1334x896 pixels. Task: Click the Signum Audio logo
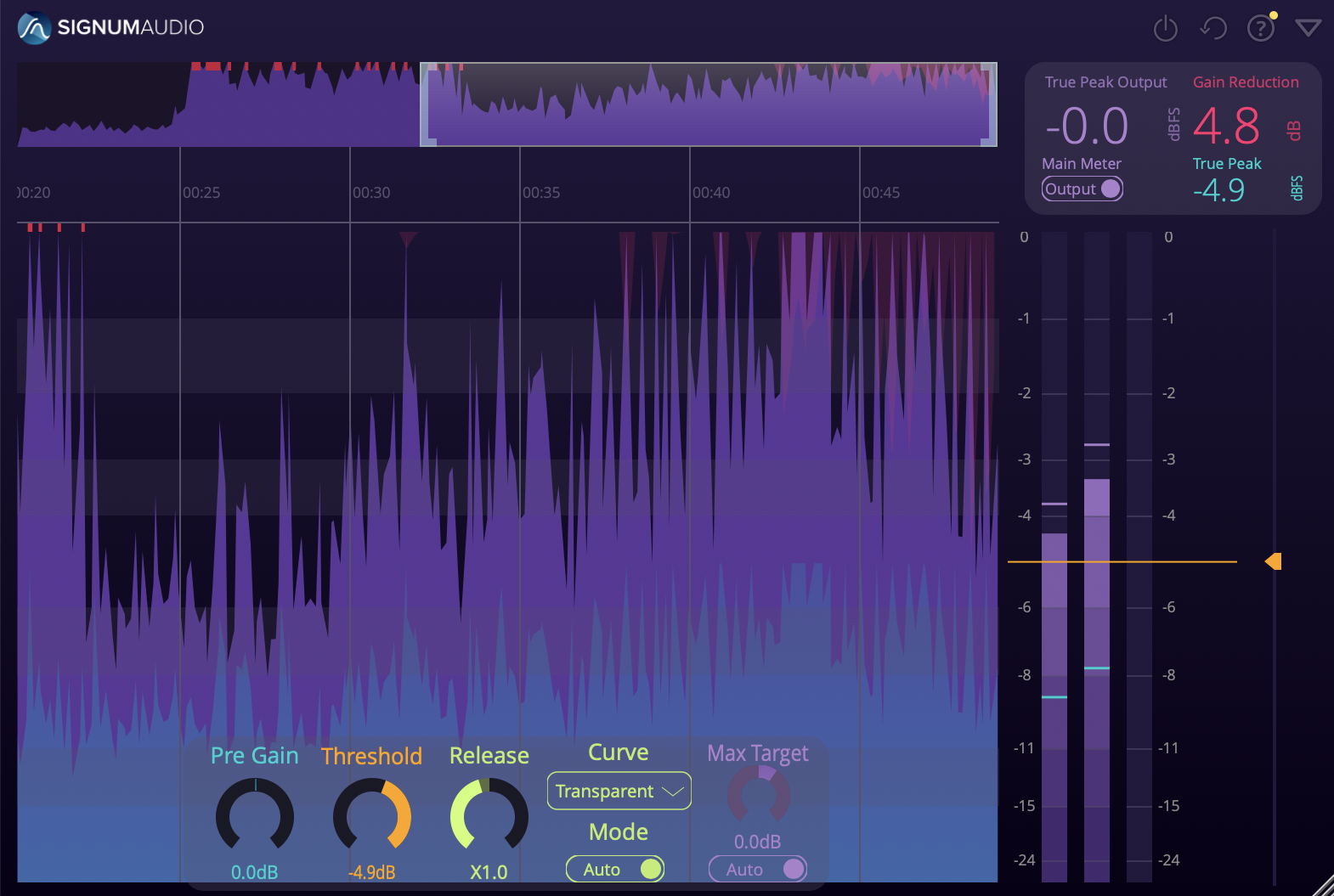click(x=111, y=27)
